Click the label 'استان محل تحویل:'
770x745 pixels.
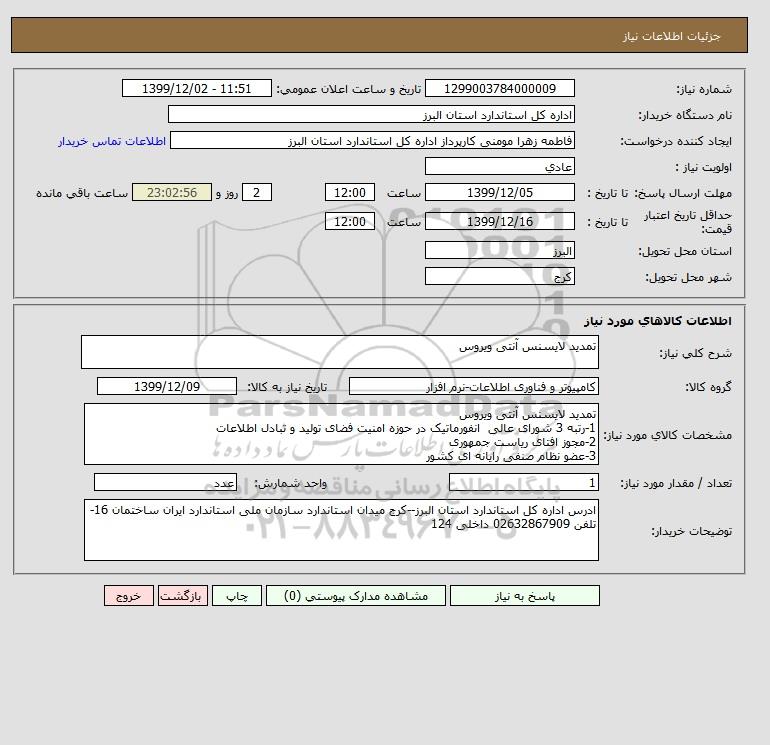click(685, 251)
